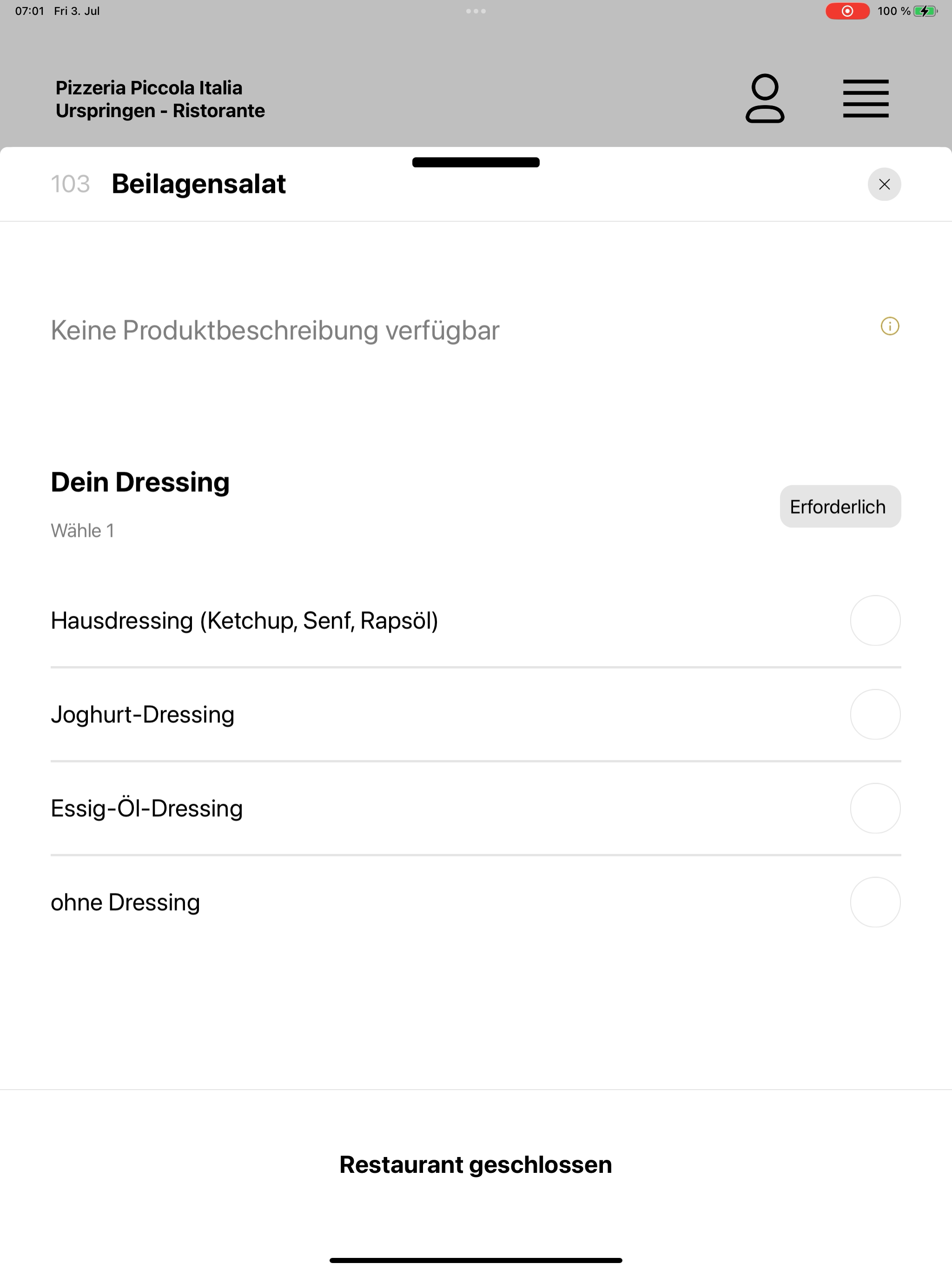
Task: Click the screen recording indicator
Action: point(847,11)
